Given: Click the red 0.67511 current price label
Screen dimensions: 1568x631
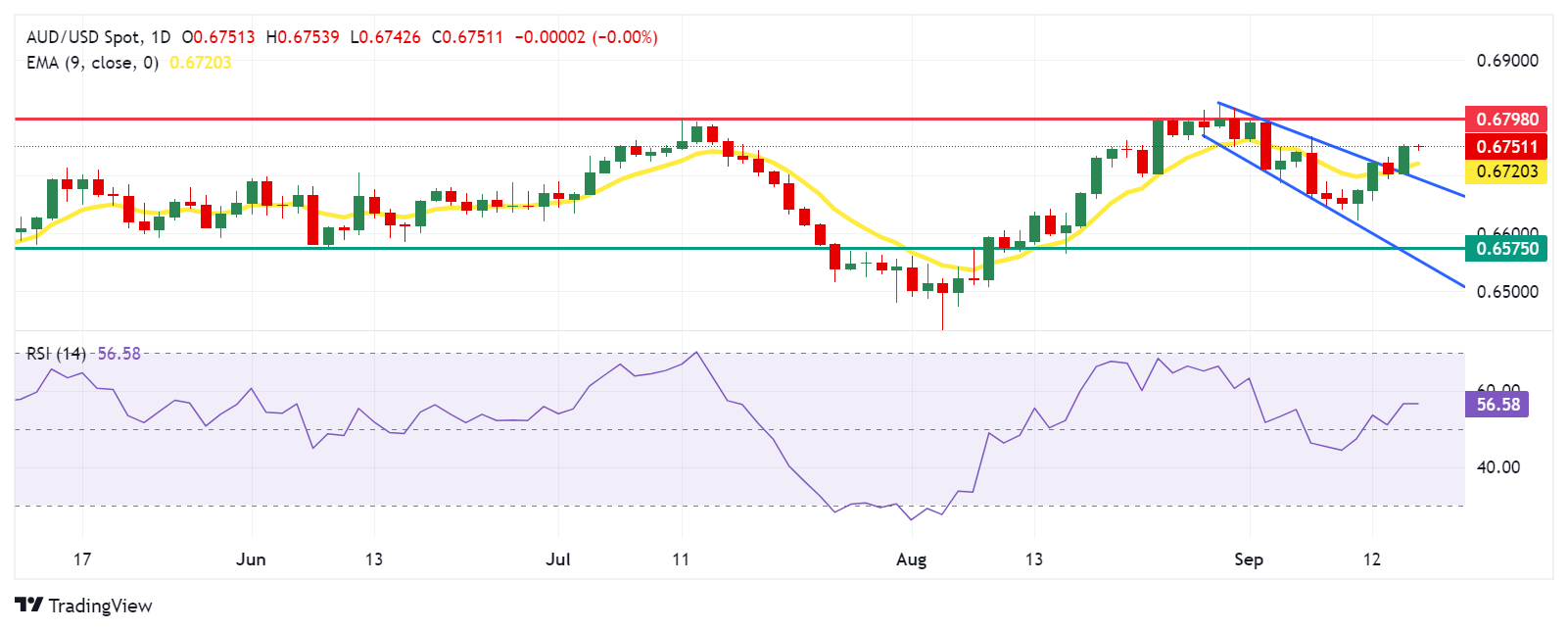Looking at the screenshot, I should (1506, 147).
